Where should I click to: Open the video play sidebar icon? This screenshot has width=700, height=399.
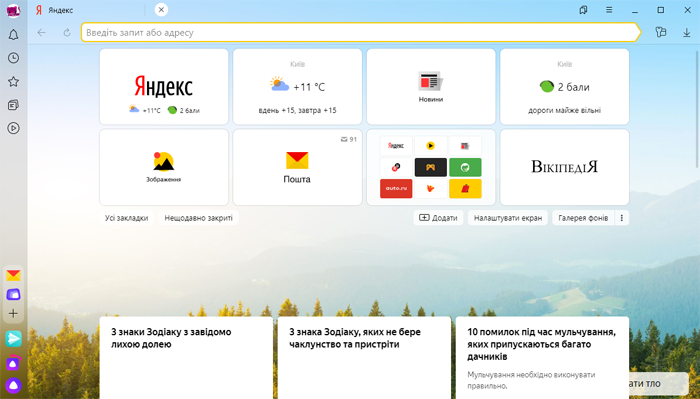pos(13,129)
